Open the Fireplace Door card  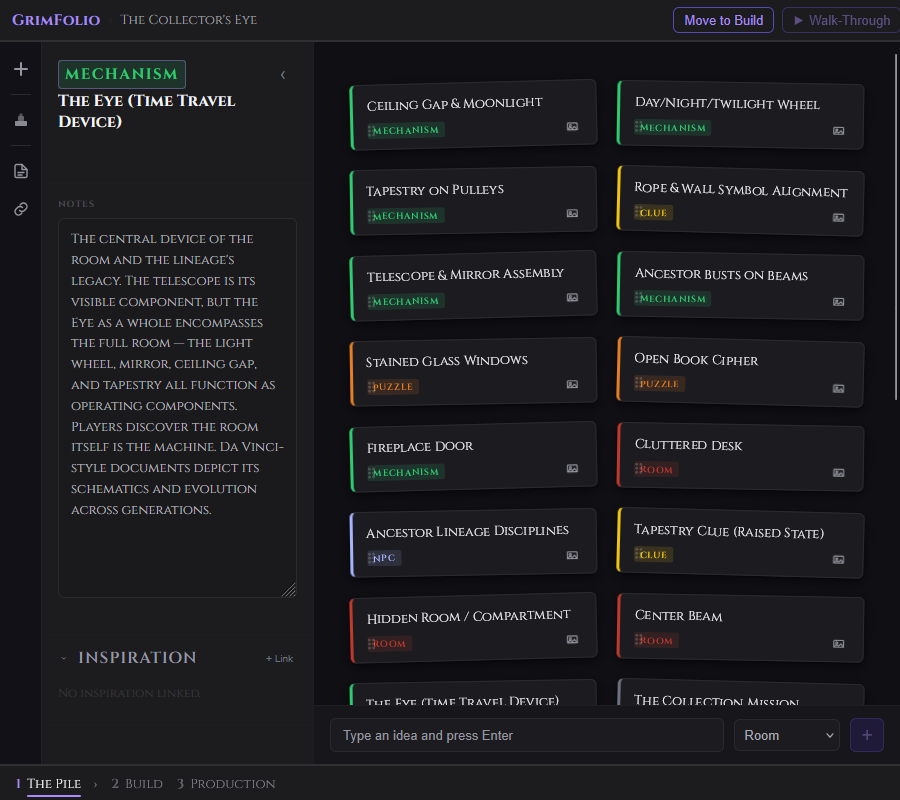pyautogui.click(x=474, y=457)
